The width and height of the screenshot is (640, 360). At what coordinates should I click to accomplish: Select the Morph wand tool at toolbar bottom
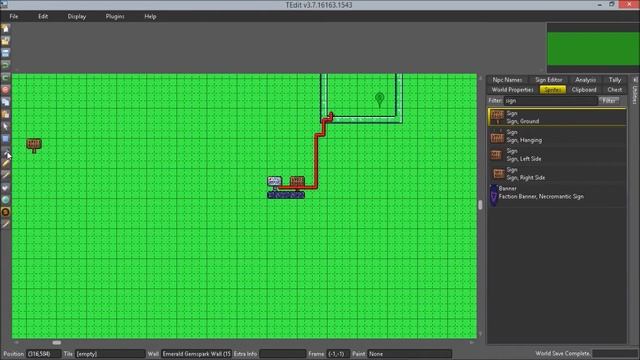(6, 224)
